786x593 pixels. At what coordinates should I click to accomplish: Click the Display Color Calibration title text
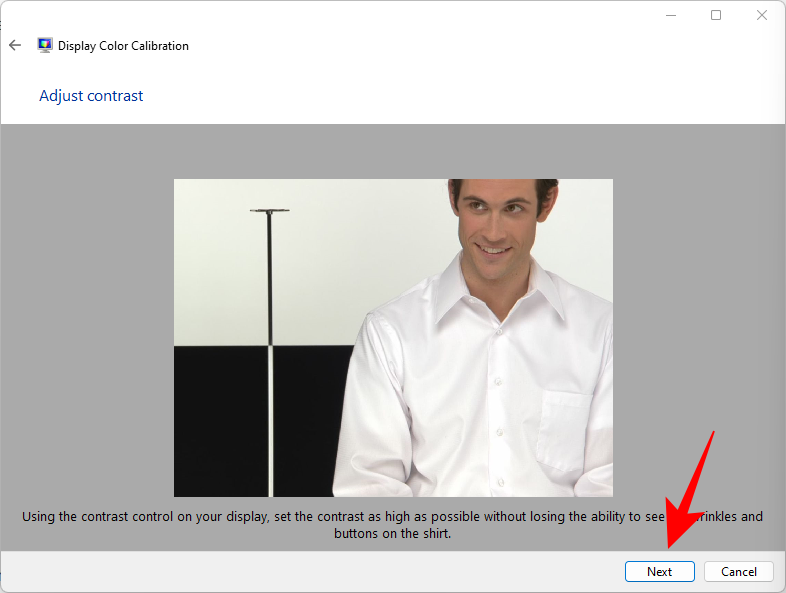[x=123, y=46]
